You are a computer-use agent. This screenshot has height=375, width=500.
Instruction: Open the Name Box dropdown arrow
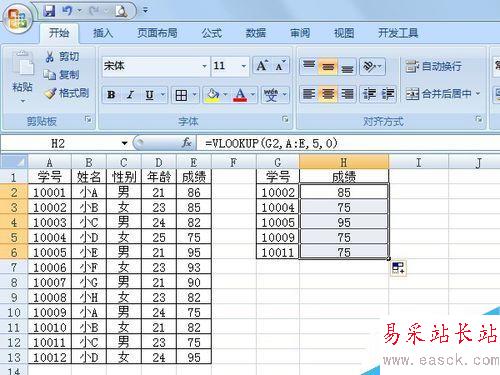click(124, 143)
